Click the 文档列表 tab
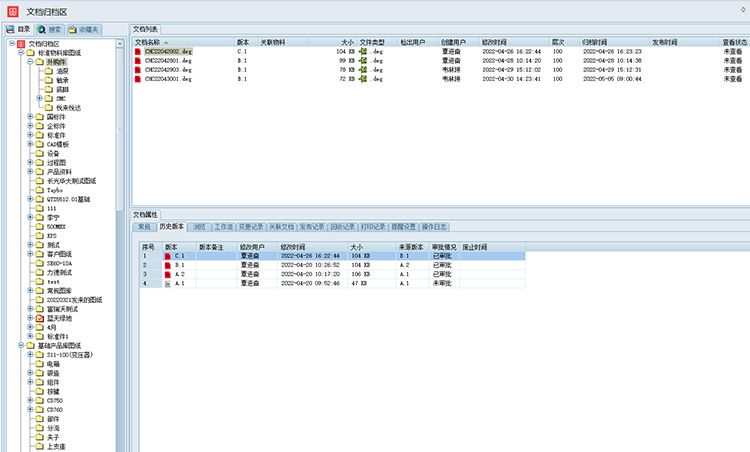750x452 pixels. click(145, 30)
